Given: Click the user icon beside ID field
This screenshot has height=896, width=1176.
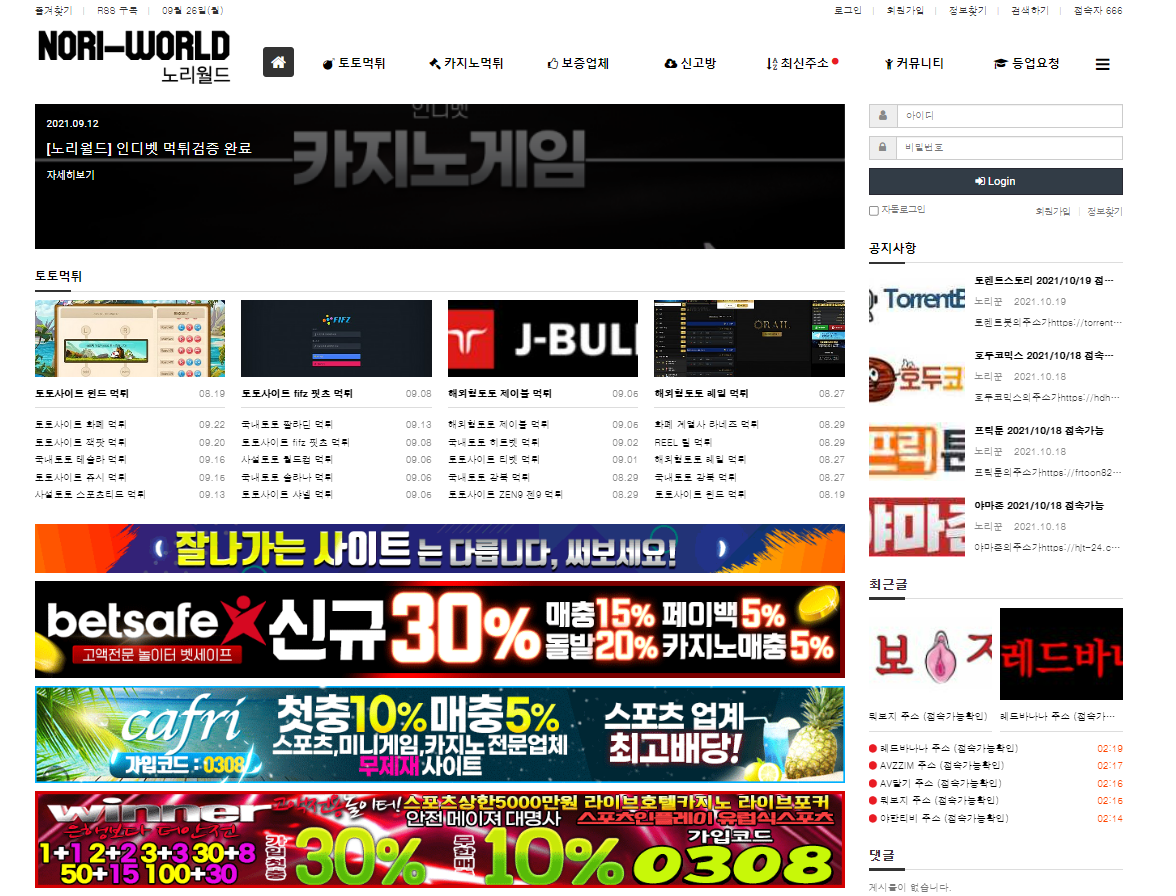Looking at the screenshot, I should [882, 116].
